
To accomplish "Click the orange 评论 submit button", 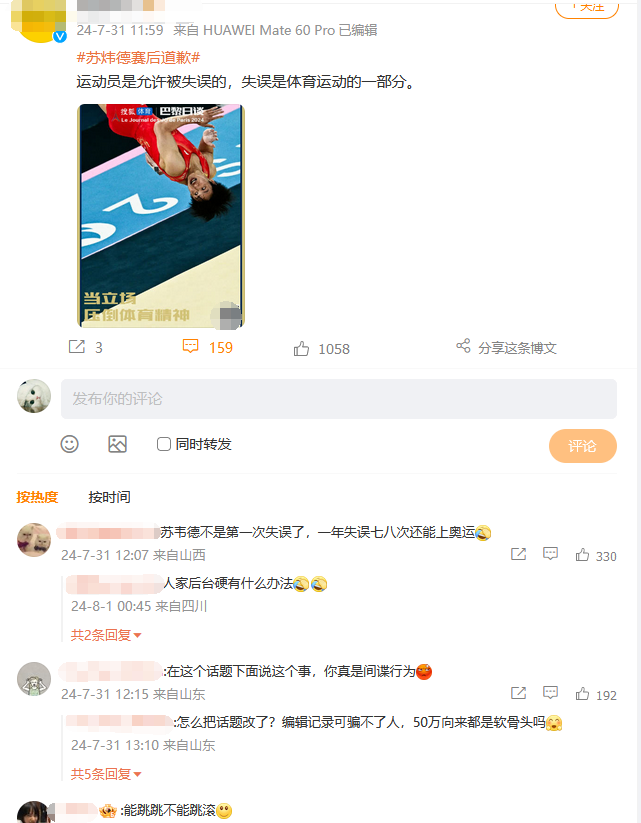I will pos(583,446).
